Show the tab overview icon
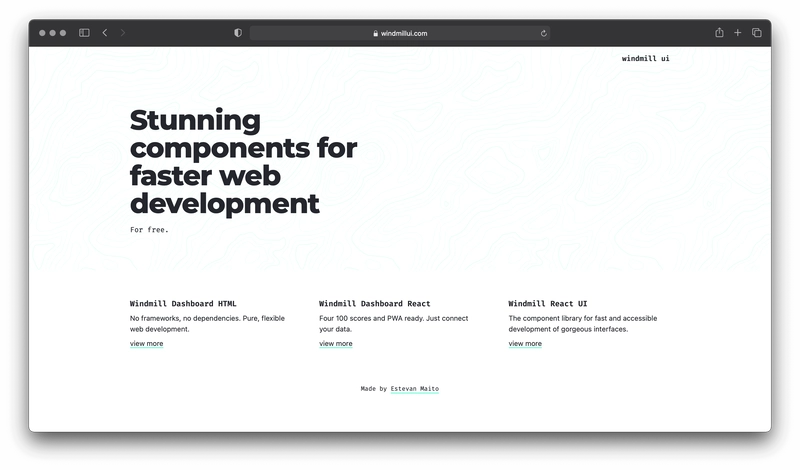Screen dimensions: 800x470 757,33
